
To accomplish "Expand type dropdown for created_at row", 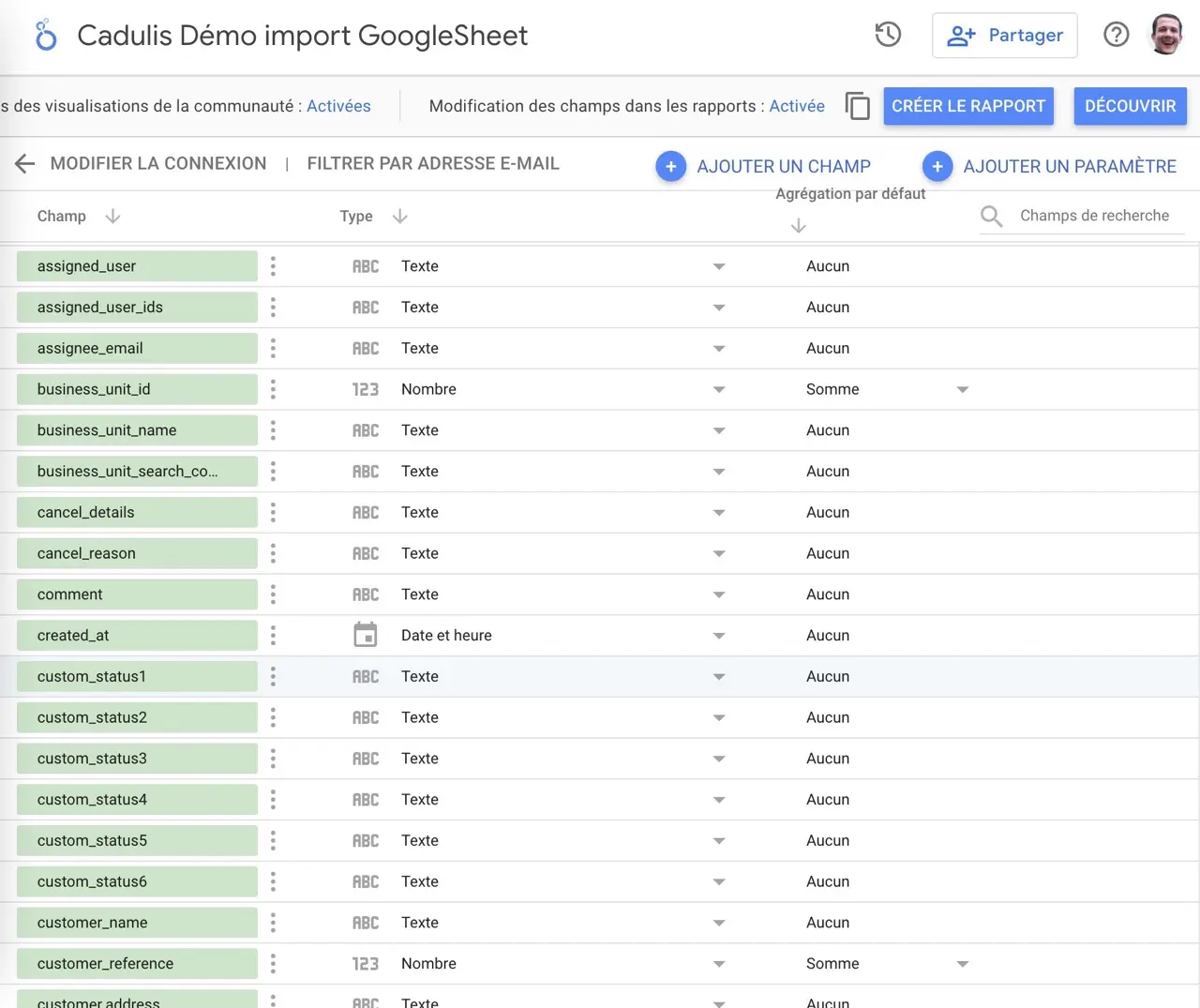I will (719, 636).
